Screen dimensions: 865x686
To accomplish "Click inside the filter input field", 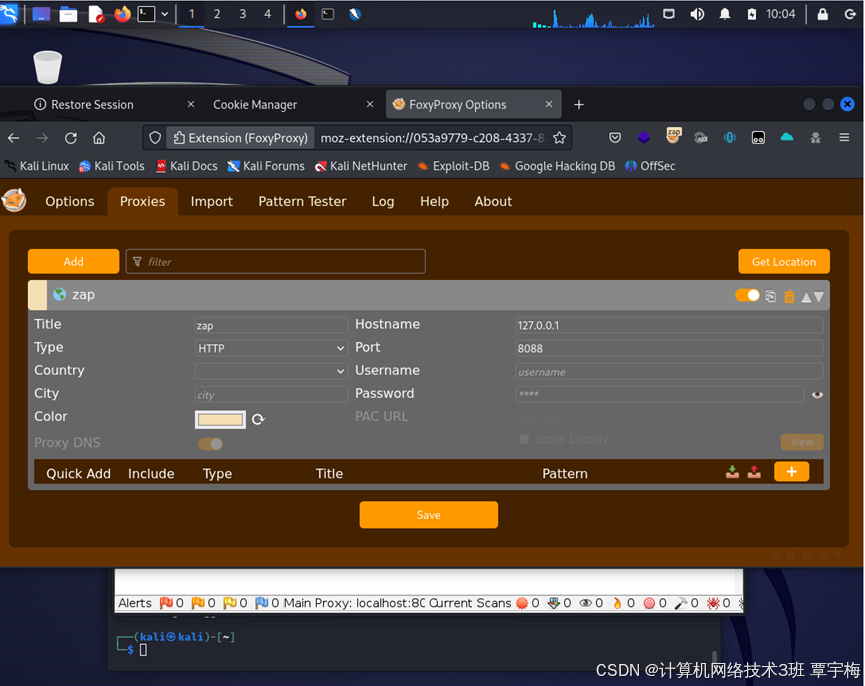I will pos(275,261).
